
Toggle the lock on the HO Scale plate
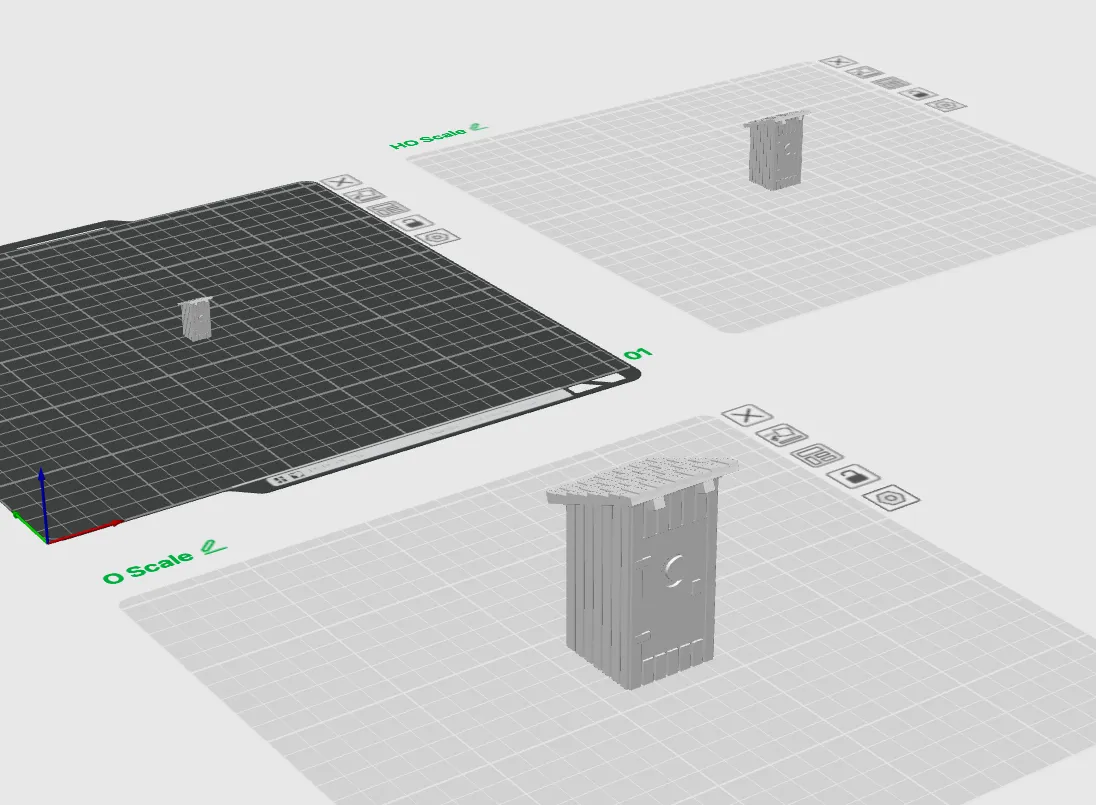tap(918, 94)
